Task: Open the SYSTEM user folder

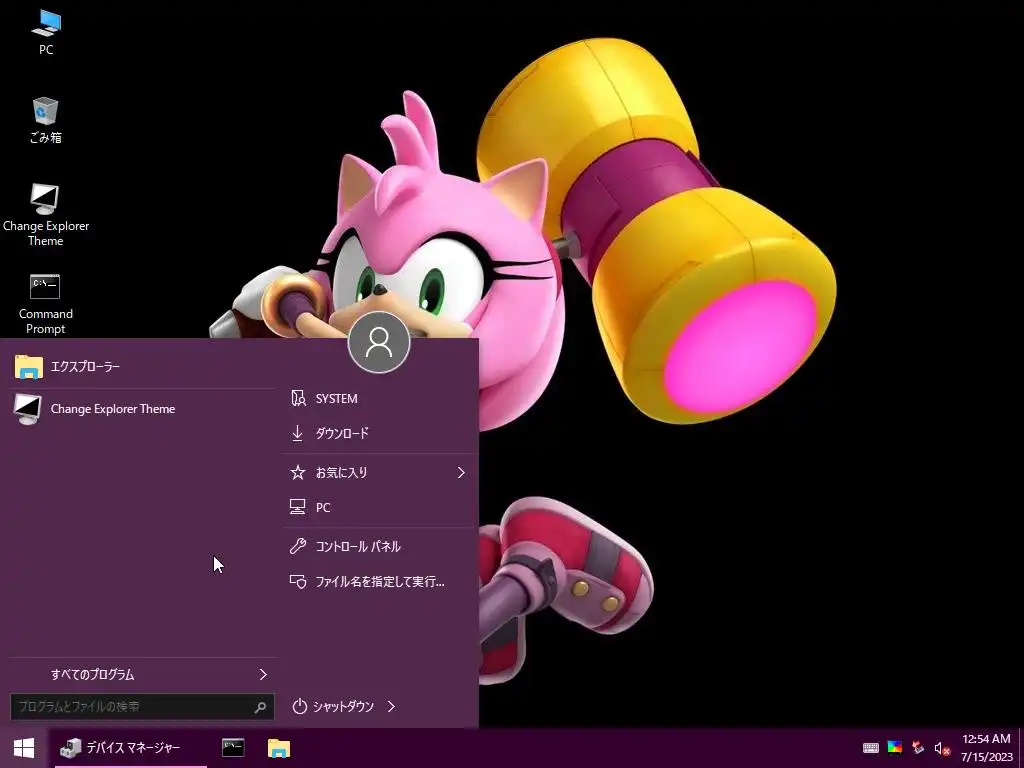Action: tap(378, 398)
